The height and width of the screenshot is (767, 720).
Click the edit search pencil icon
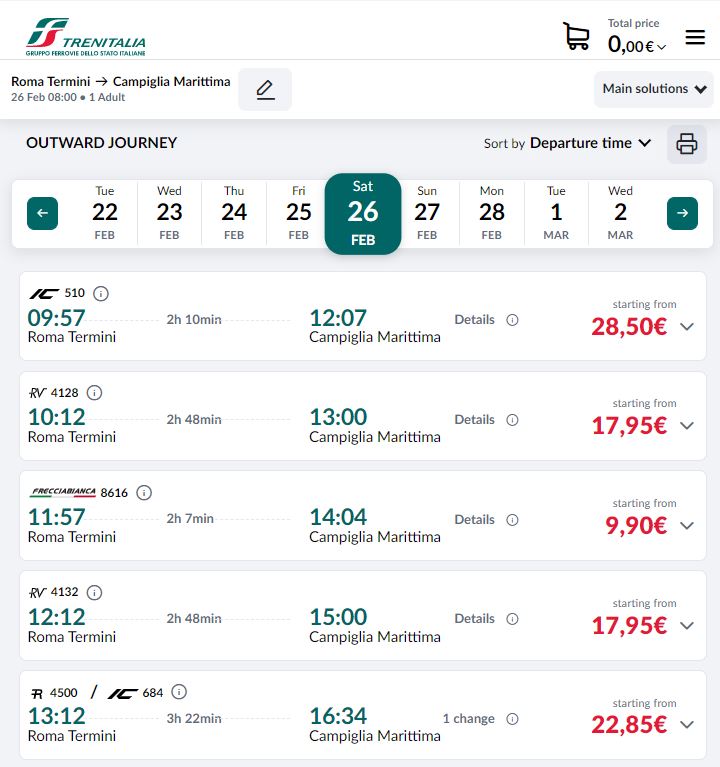tap(265, 90)
